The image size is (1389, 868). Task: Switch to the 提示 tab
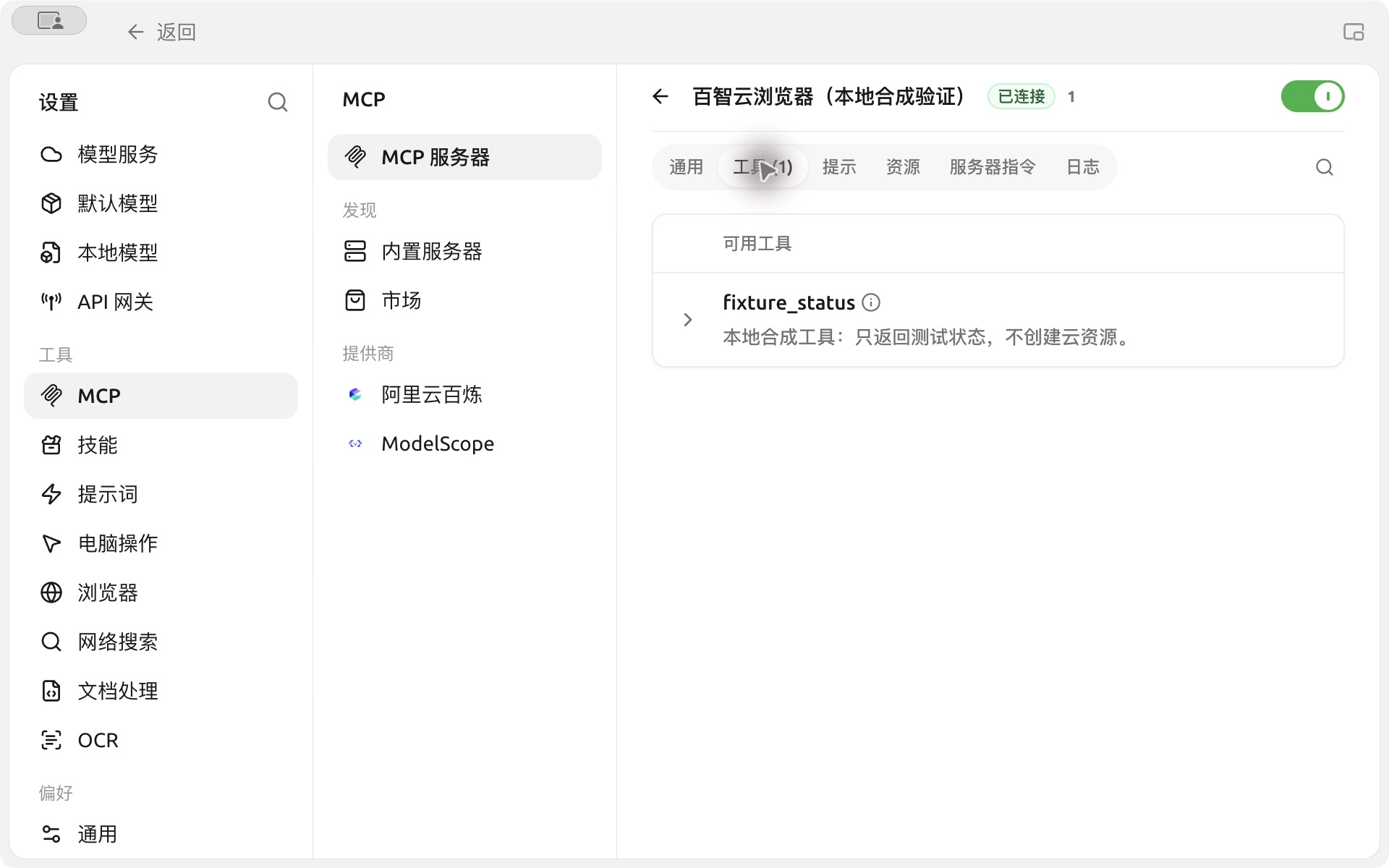pyautogui.click(x=839, y=167)
